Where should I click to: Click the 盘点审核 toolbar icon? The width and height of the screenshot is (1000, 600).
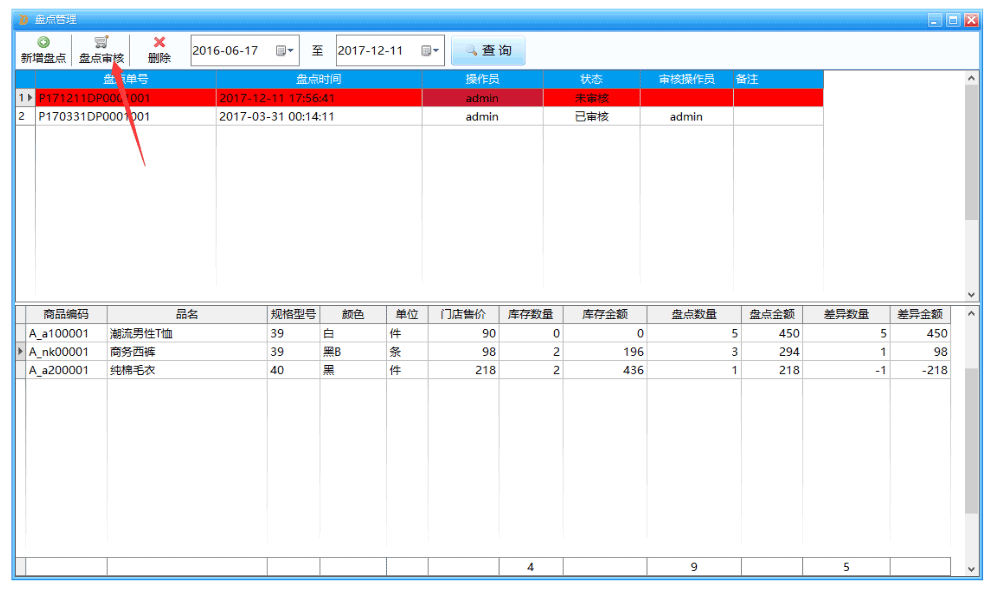pos(101,43)
